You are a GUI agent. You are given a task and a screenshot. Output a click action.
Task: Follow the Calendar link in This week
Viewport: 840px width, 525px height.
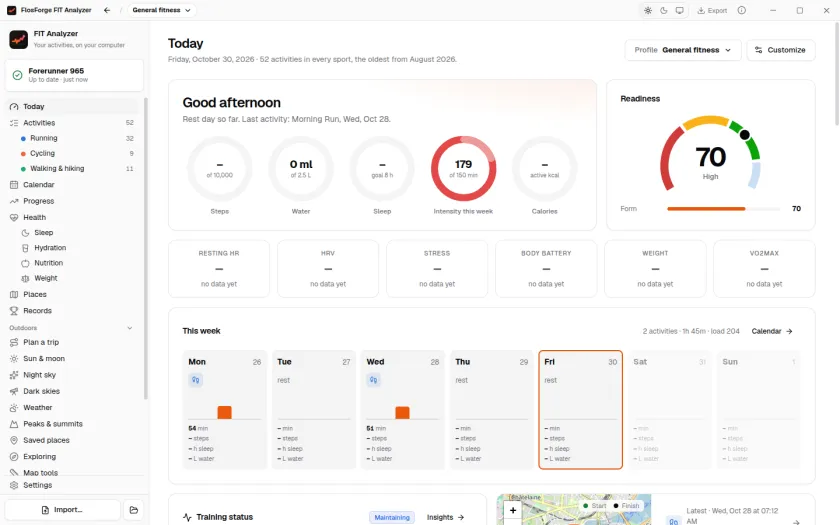pyautogui.click(x=772, y=332)
